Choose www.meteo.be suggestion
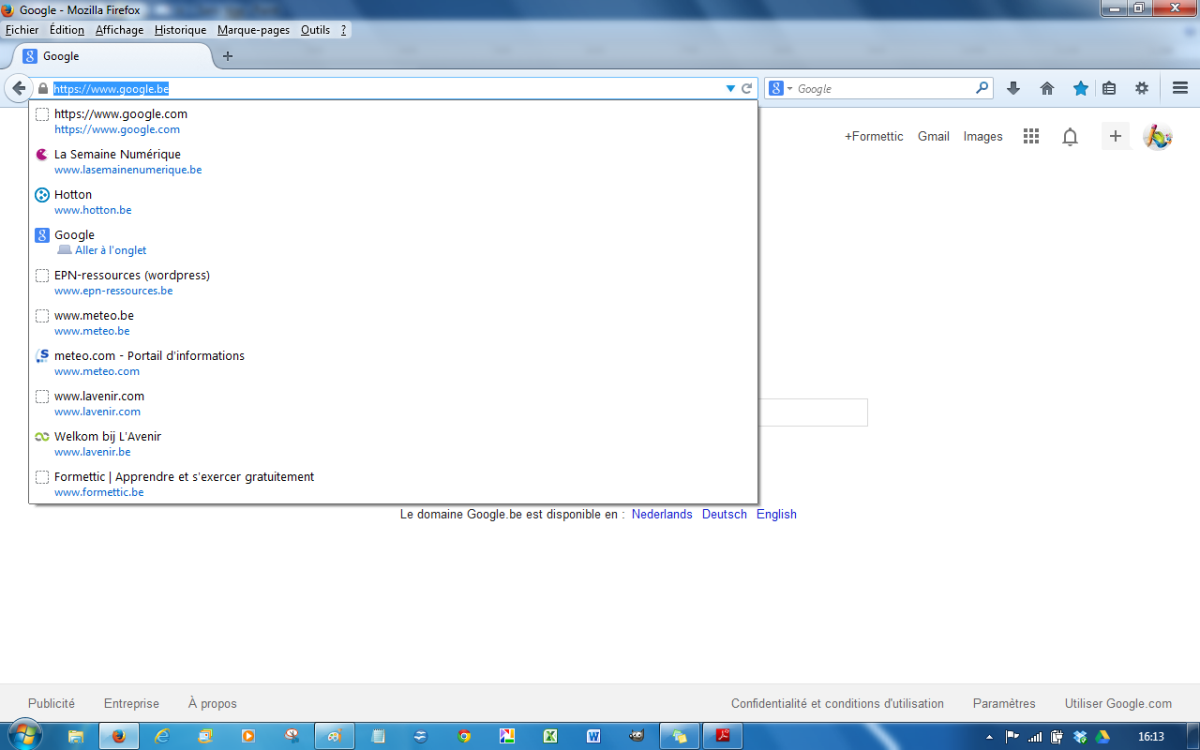 pyautogui.click(x=393, y=323)
